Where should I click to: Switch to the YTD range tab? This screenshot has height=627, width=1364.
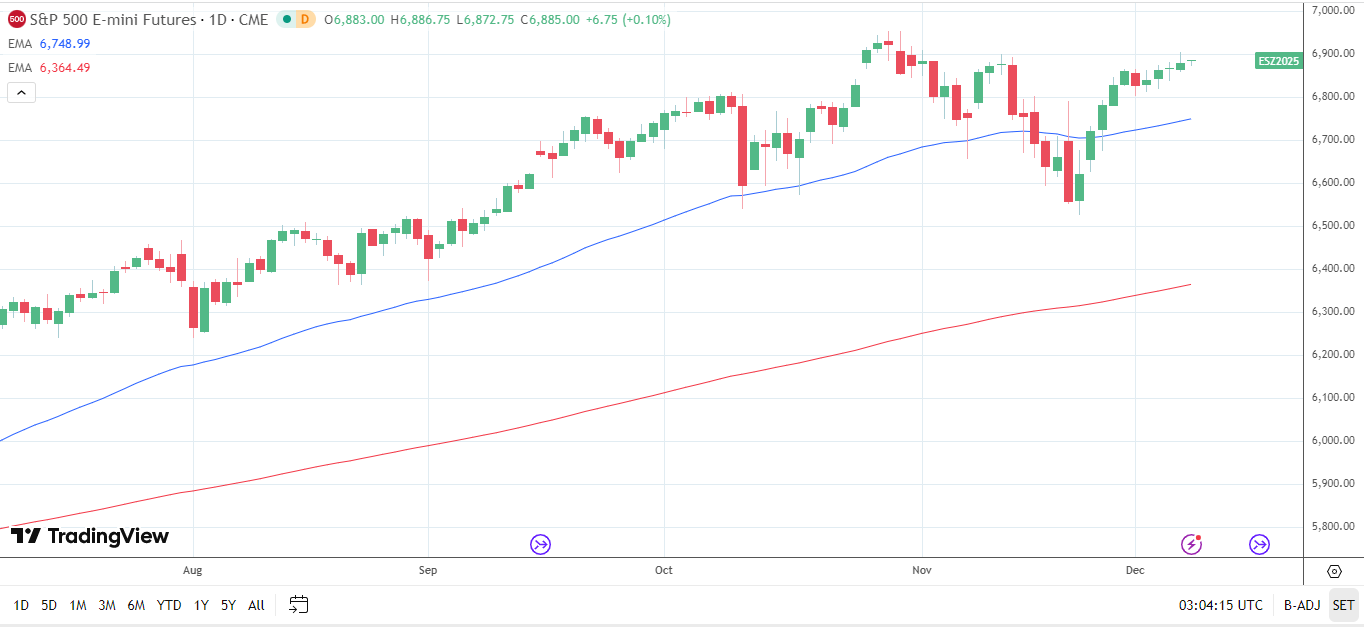pyautogui.click(x=168, y=605)
